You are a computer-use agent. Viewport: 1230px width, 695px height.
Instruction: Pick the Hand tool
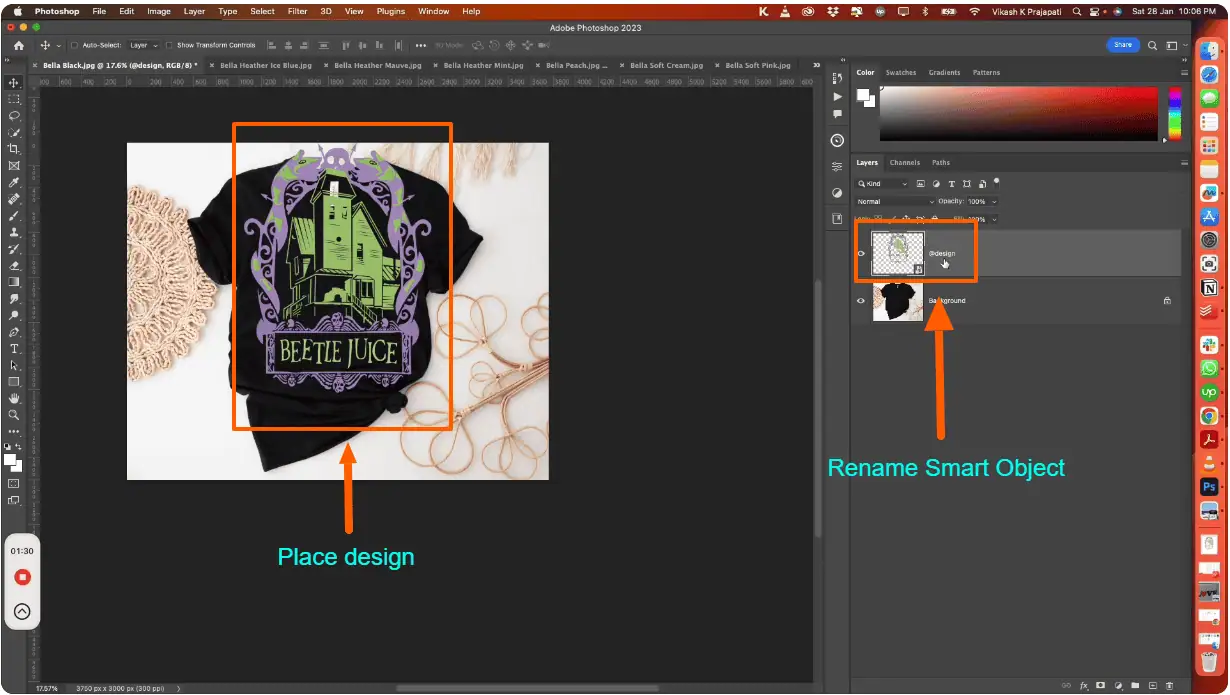point(14,398)
